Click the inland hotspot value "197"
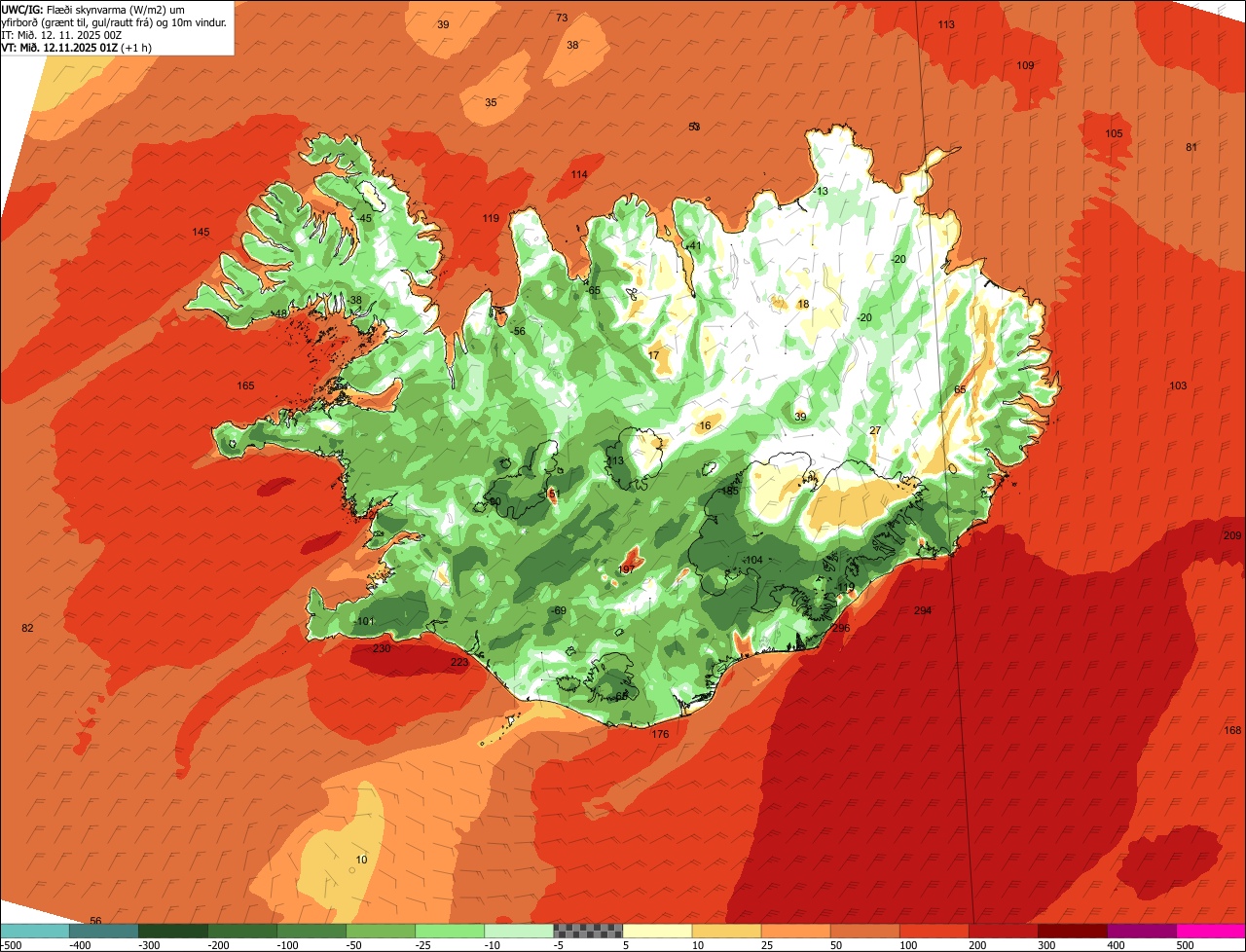 627,569
